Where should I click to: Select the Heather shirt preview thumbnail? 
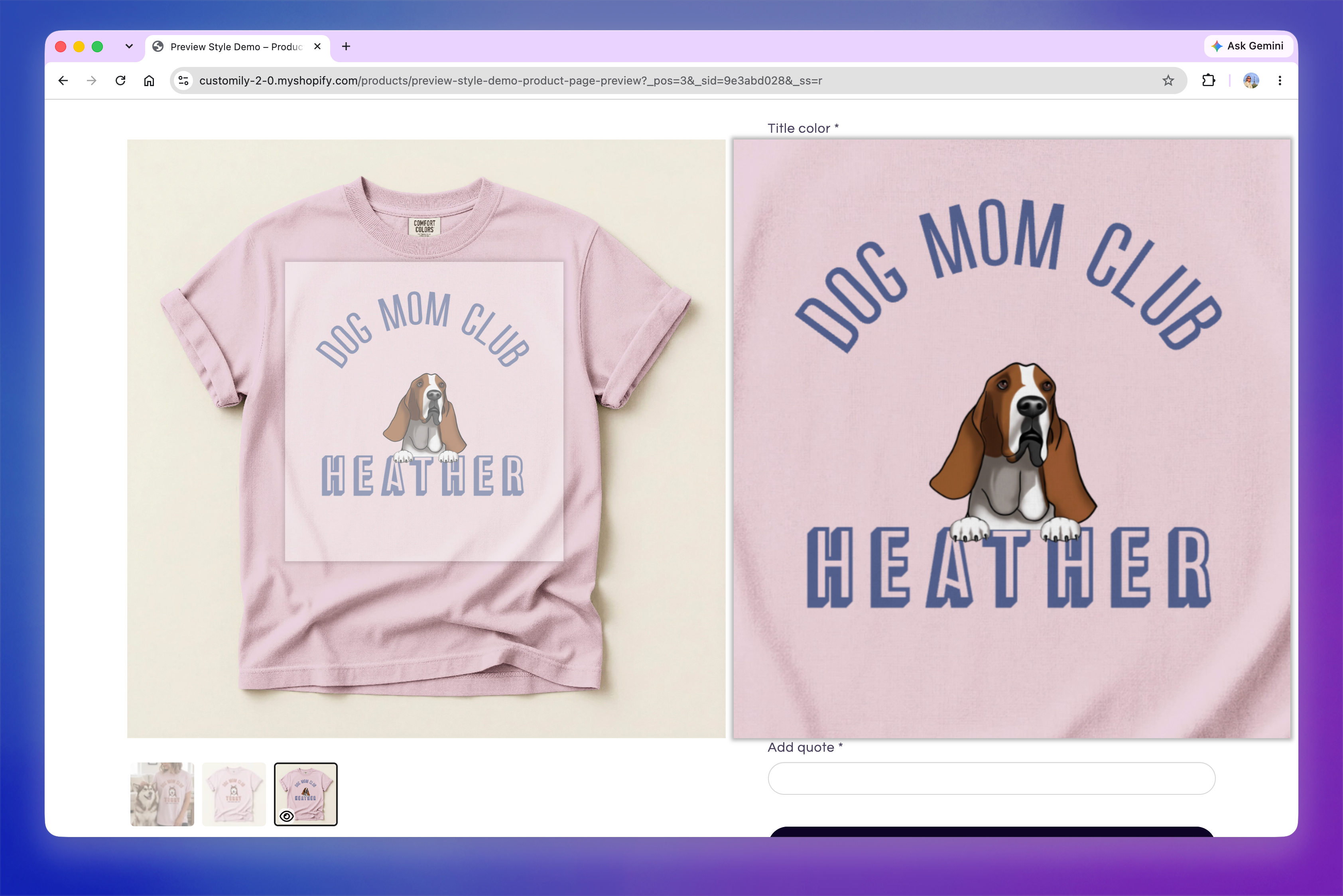coord(306,794)
